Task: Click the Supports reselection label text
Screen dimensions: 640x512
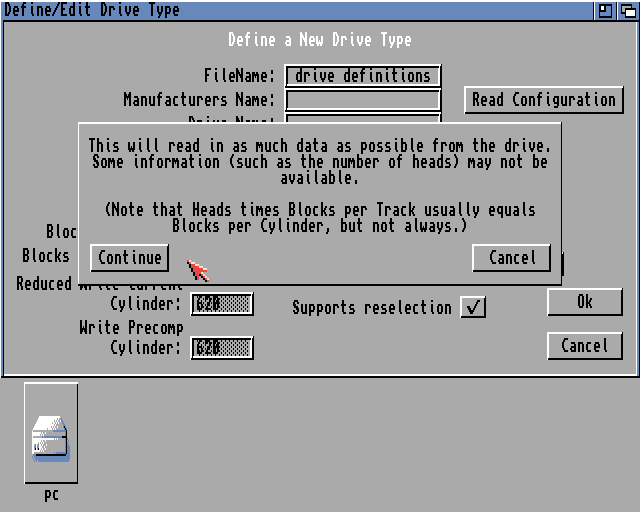Action: point(371,308)
